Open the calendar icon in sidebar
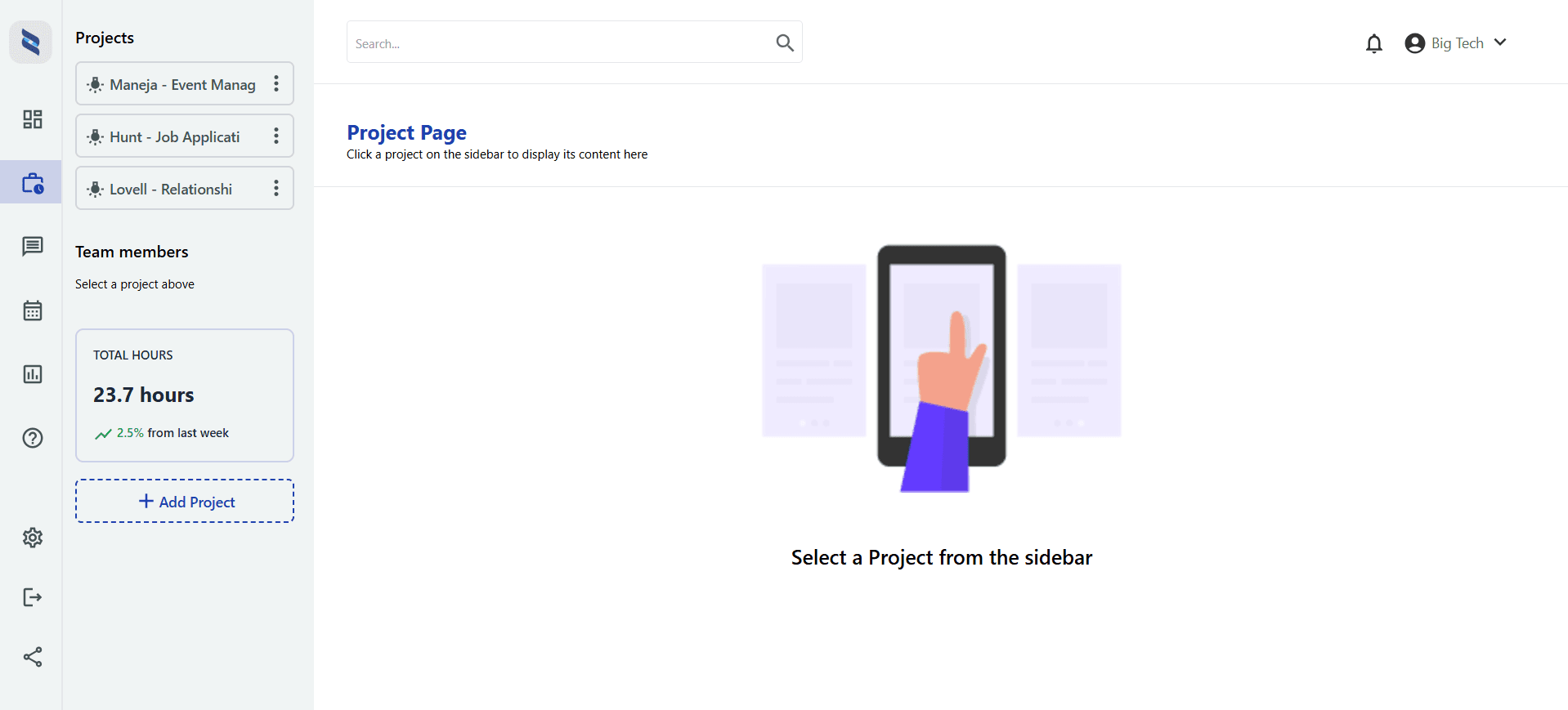 (x=33, y=310)
